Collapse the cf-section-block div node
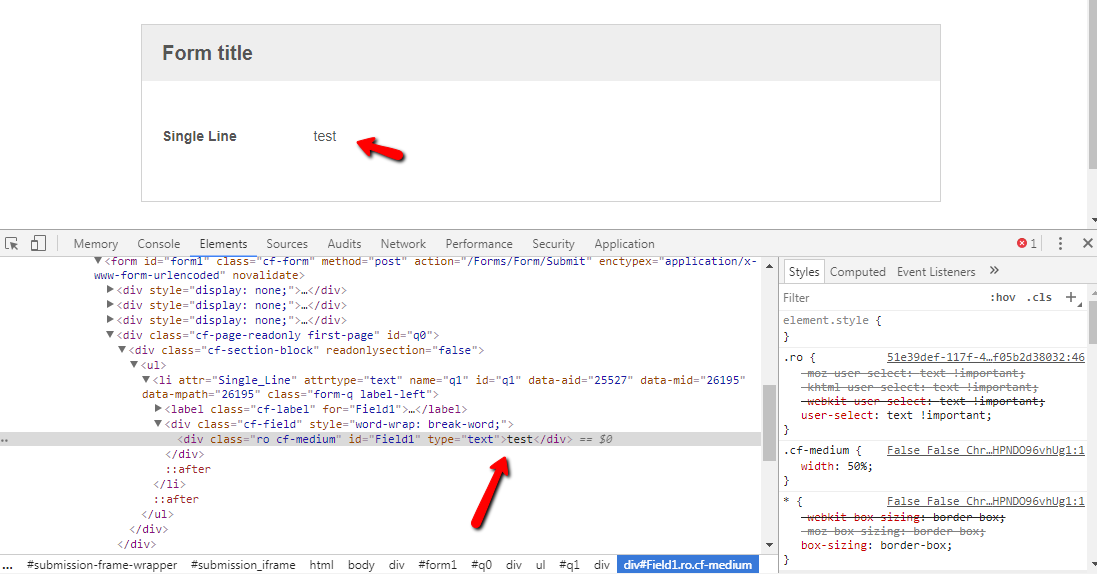The height and width of the screenshot is (574, 1097). [x=122, y=350]
